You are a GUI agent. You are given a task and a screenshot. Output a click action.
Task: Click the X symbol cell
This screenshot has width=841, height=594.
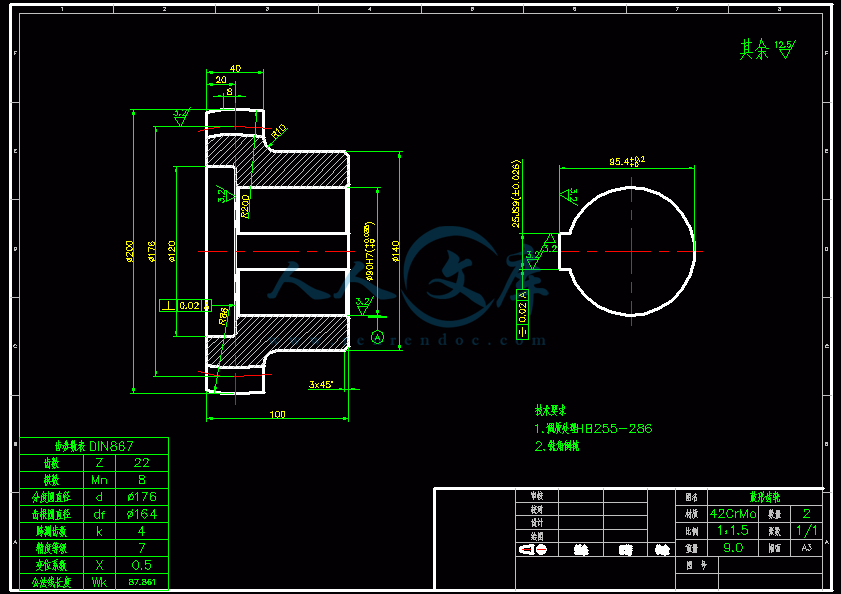pyautogui.click(x=99, y=565)
